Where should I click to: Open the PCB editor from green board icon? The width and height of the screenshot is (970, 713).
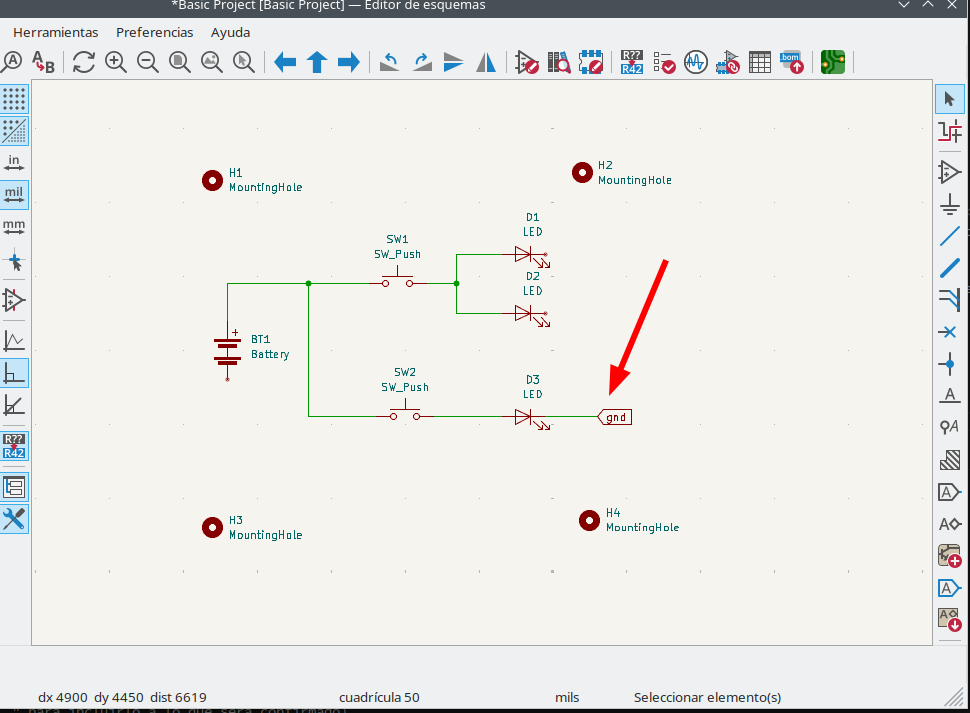click(x=833, y=62)
